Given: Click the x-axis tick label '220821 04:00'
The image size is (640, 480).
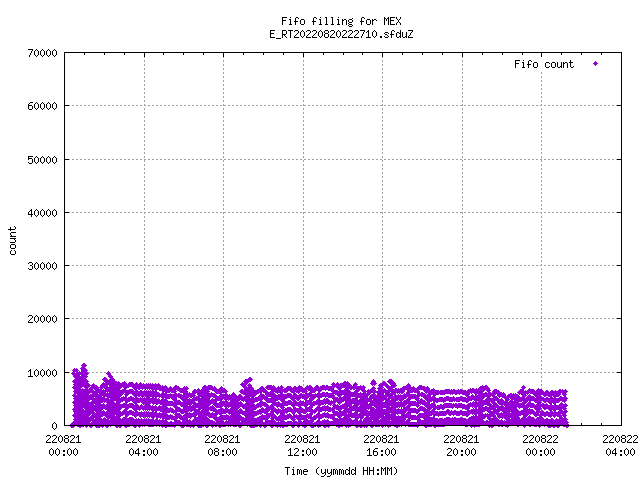Looking at the screenshot, I should pos(143,446).
